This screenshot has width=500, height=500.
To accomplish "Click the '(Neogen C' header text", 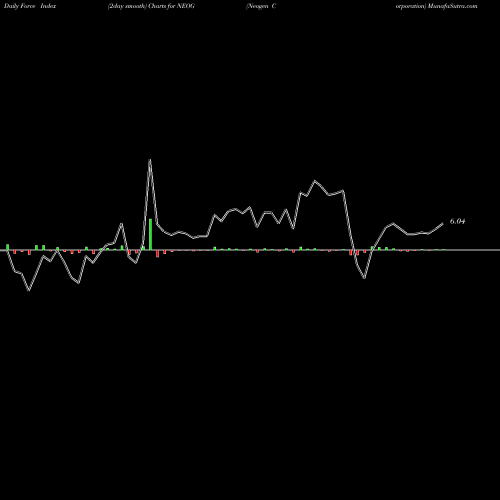I will [x=261, y=6].
